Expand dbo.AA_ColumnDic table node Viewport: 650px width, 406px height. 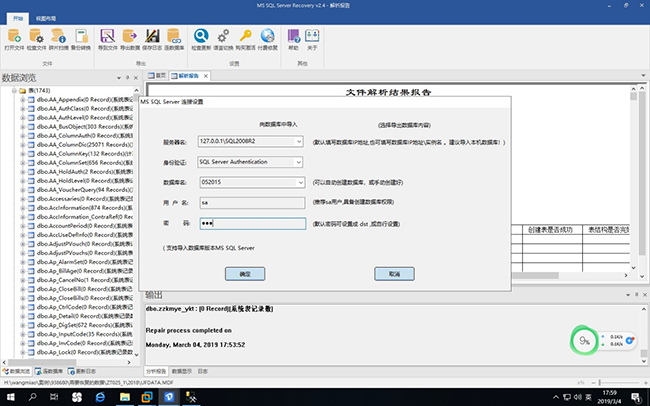click(x=23, y=145)
